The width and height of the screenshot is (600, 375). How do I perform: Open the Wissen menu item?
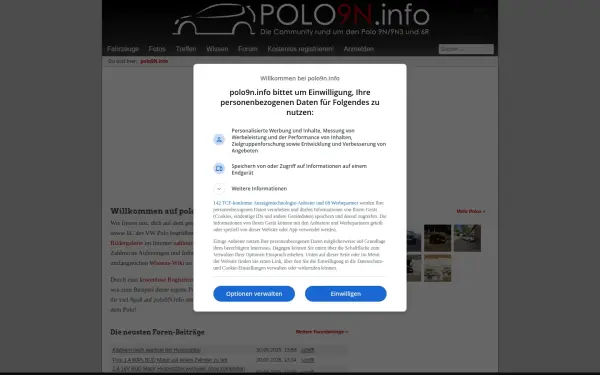click(217, 49)
